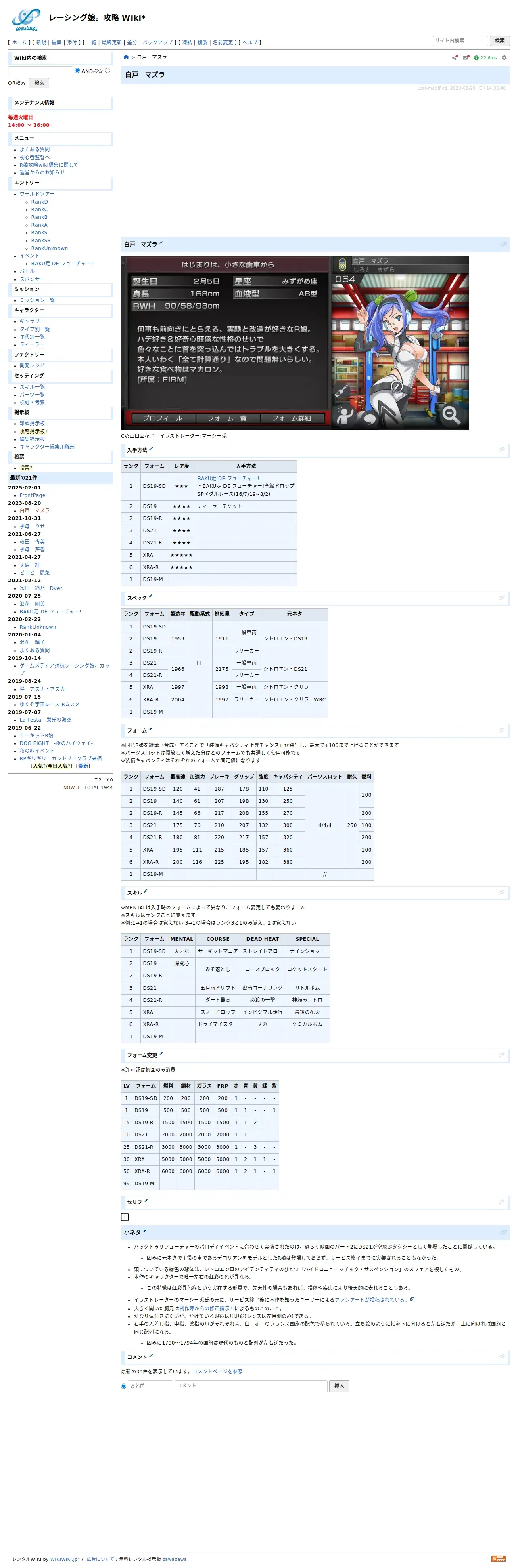518x1568 pixels.
Task: Click the pencil icon next to スキル
Action: (x=146, y=891)
